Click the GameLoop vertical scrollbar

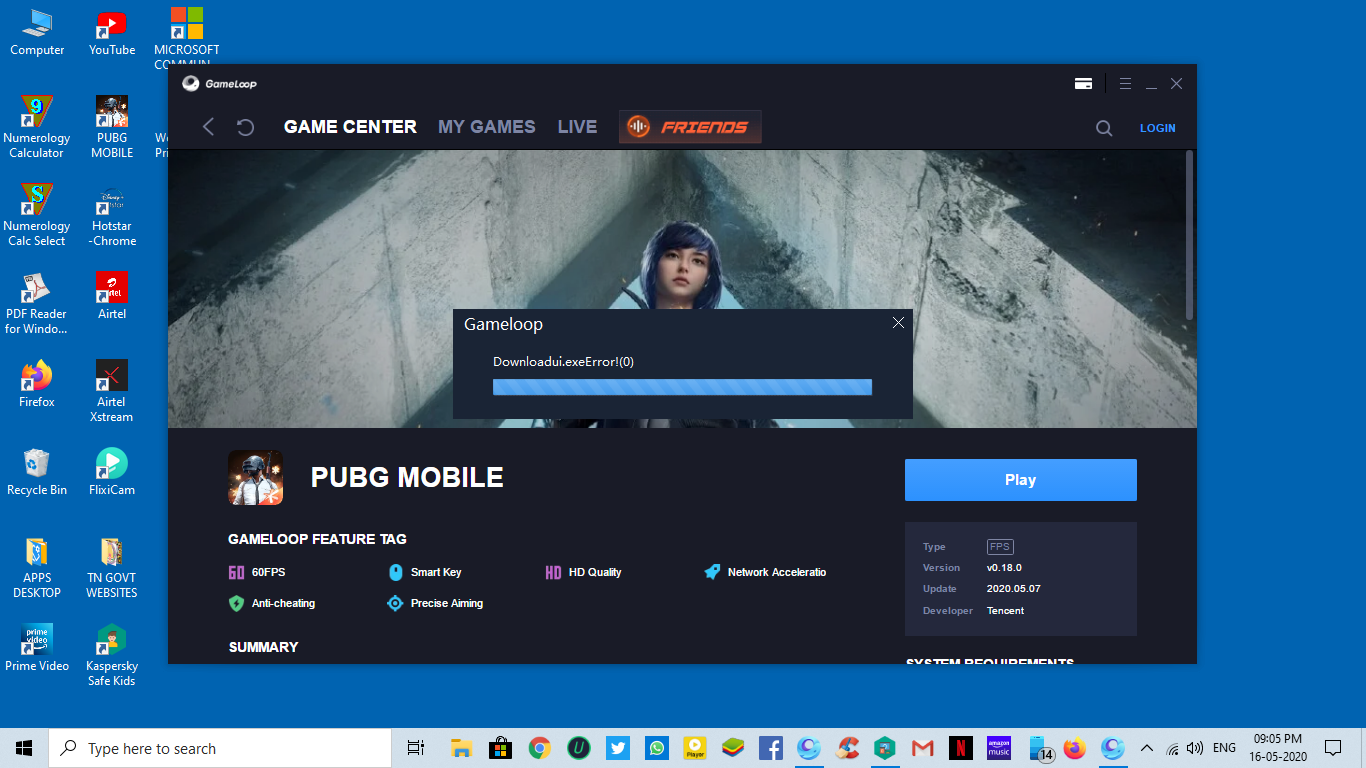point(1189,235)
